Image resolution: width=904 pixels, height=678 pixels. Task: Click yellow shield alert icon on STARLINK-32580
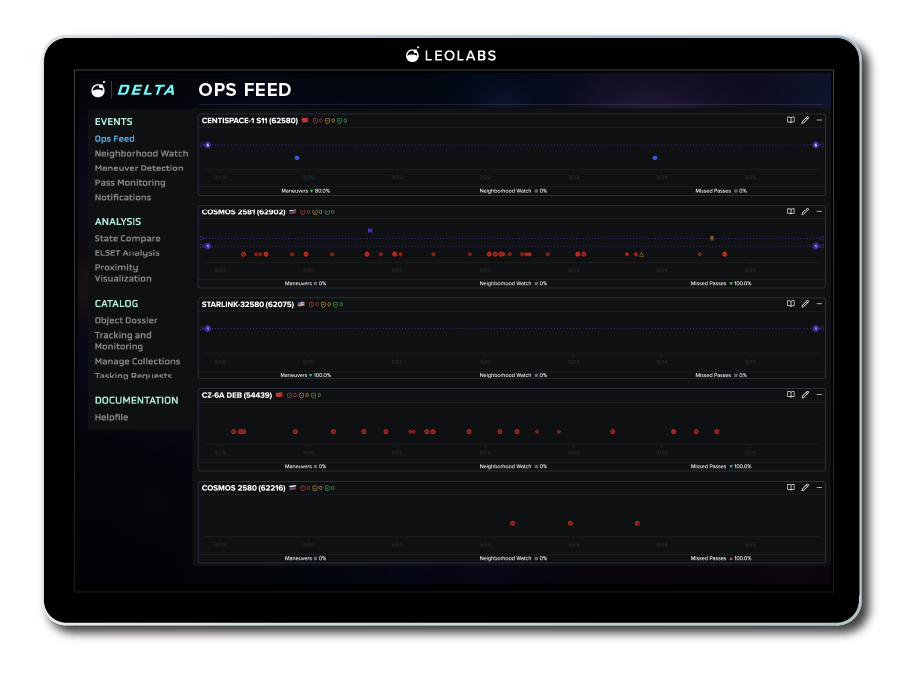[323, 304]
